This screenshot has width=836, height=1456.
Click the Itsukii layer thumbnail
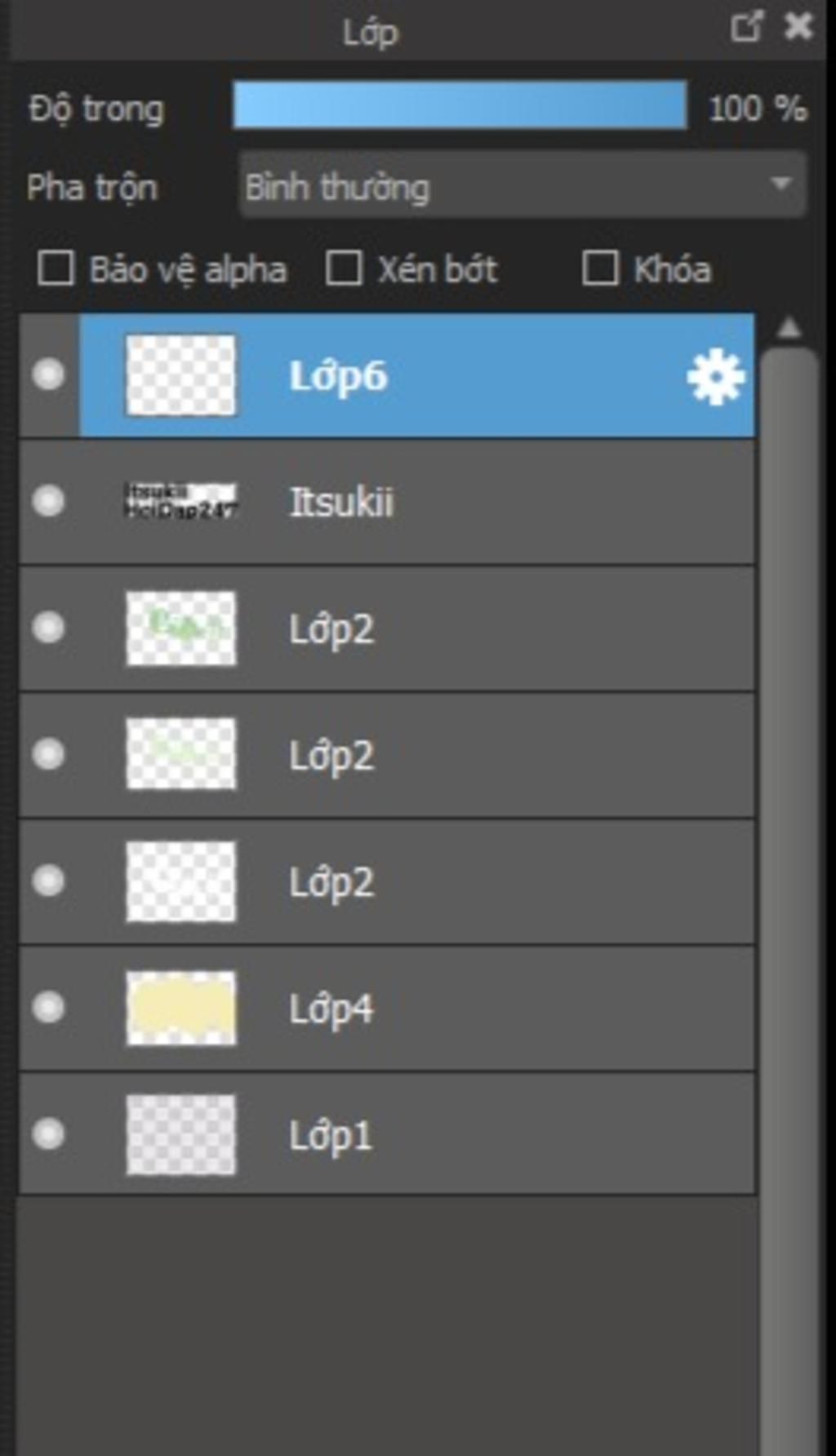pos(181,501)
